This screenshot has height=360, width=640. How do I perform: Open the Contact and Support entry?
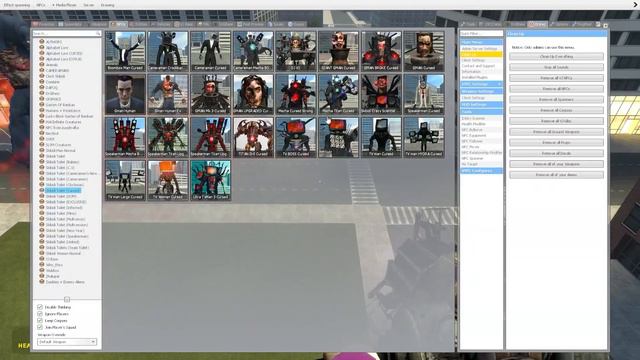pos(478,66)
